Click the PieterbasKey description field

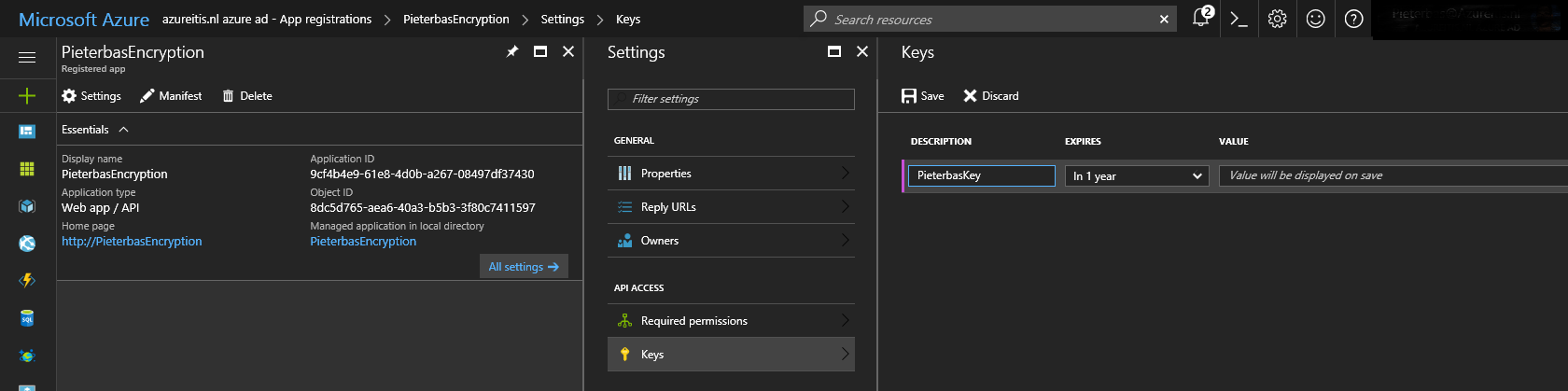[x=980, y=175]
